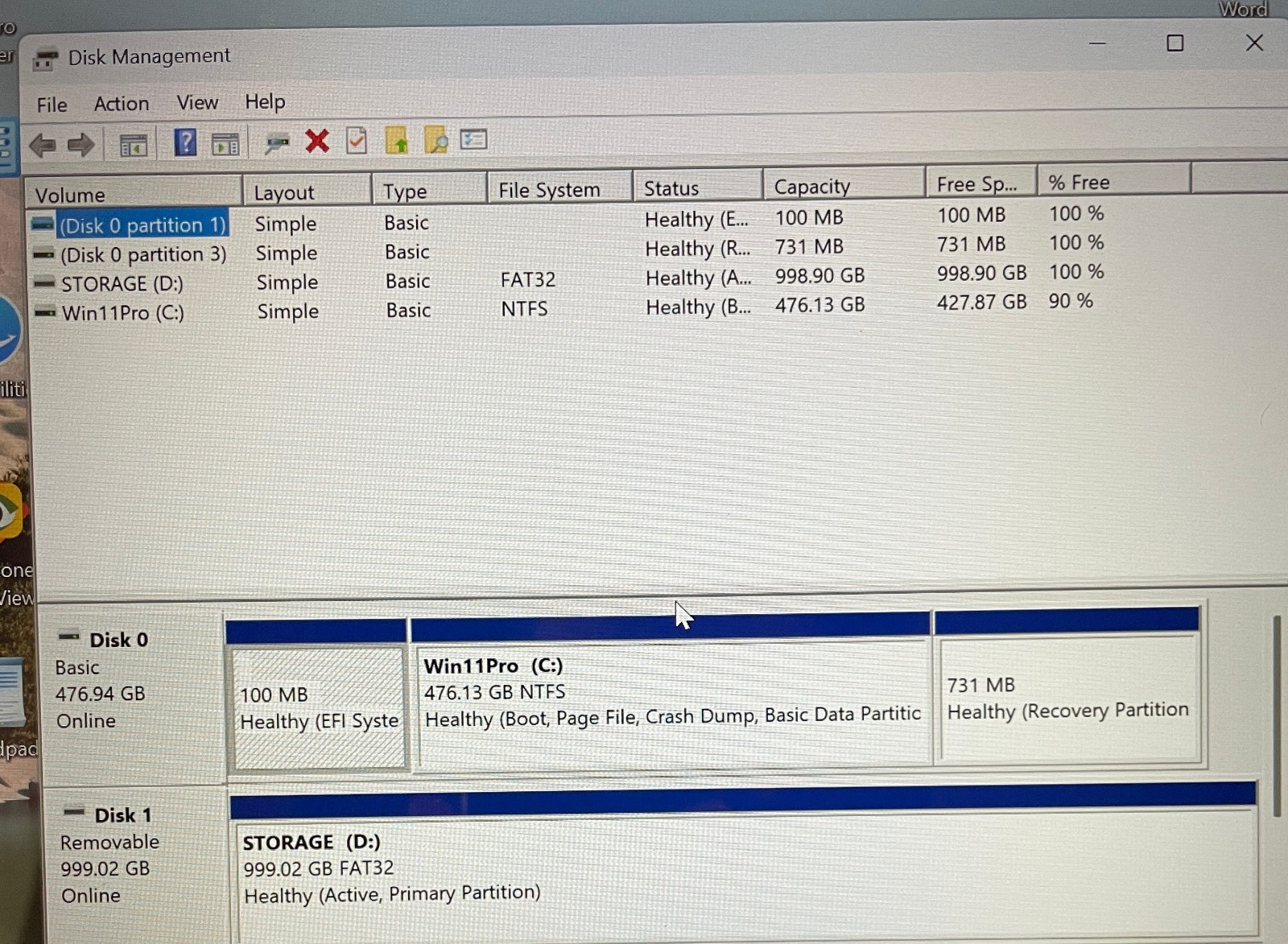Open the File menu
This screenshot has height=944, width=1288.
point(52,105)
